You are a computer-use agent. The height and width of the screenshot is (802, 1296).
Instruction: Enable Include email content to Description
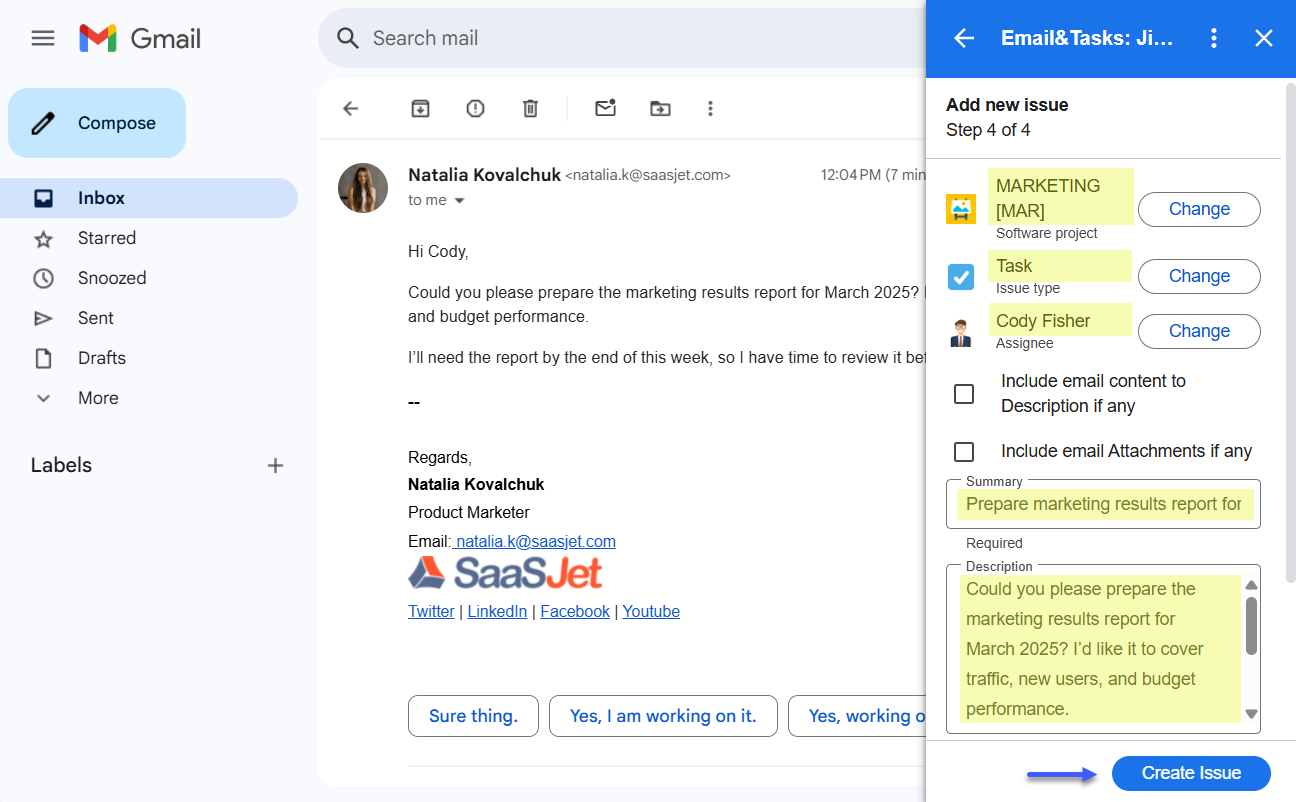(x=964, y=394)
